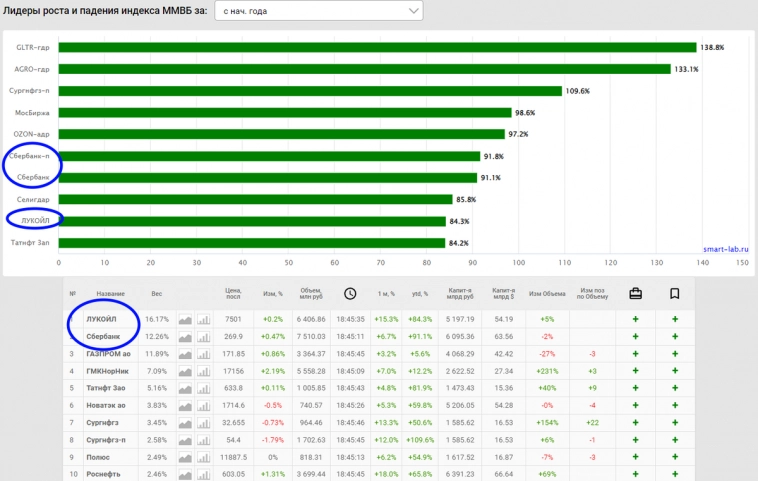This screenshot has height=481, width=758.
Task: Click the clock icon column header
Action: point(350,293)
